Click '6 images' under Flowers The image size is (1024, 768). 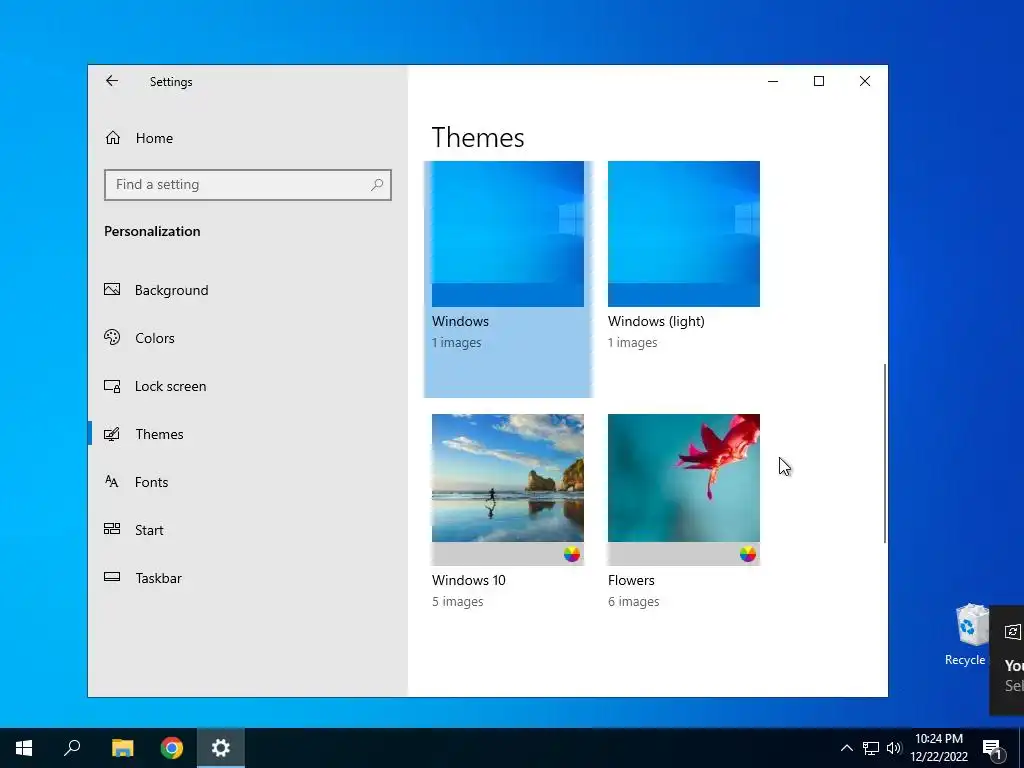pos(633,601)
